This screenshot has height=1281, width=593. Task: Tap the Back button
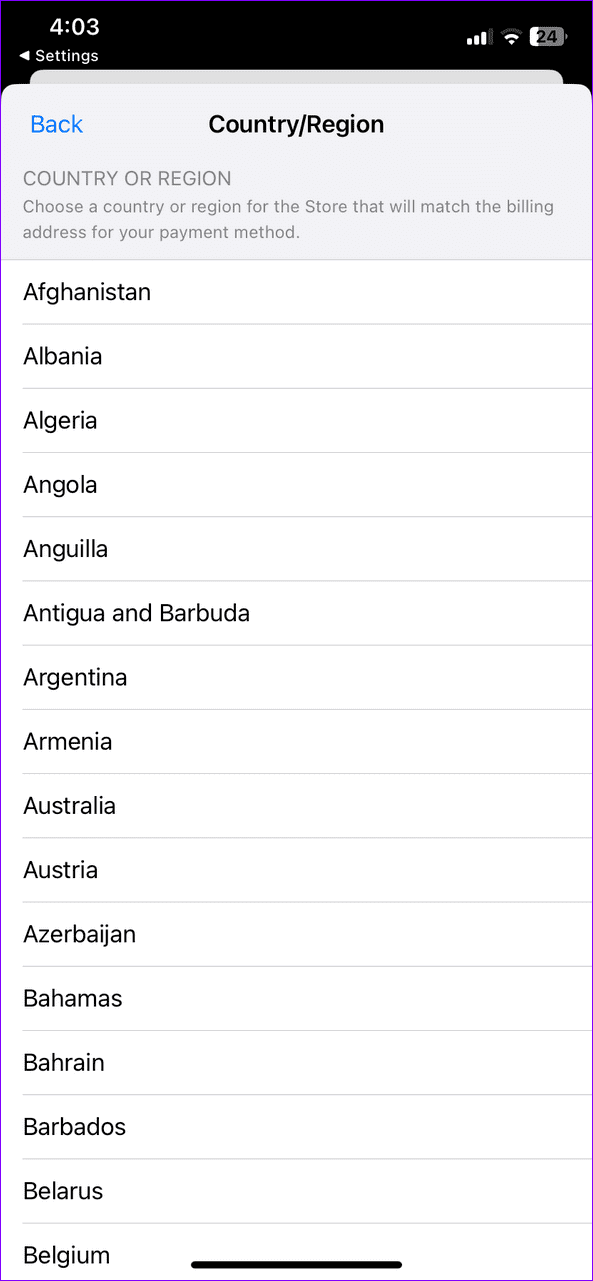(56, 124)
